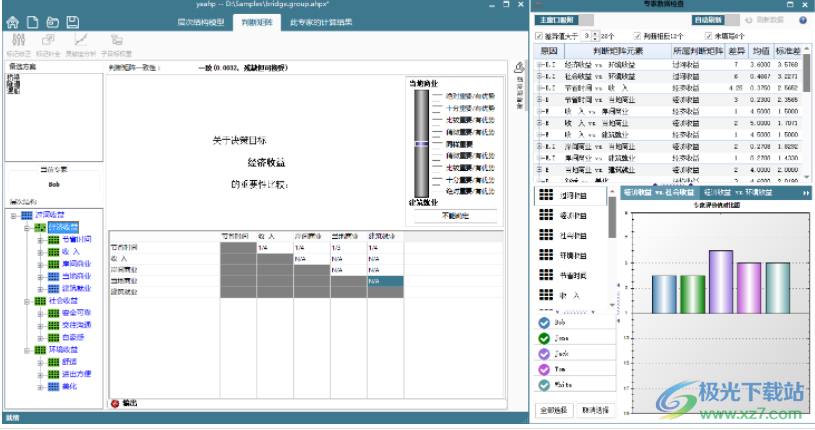Sort table by 均值 column header
Screen dimensions: 815x430
tap(761, 51)
